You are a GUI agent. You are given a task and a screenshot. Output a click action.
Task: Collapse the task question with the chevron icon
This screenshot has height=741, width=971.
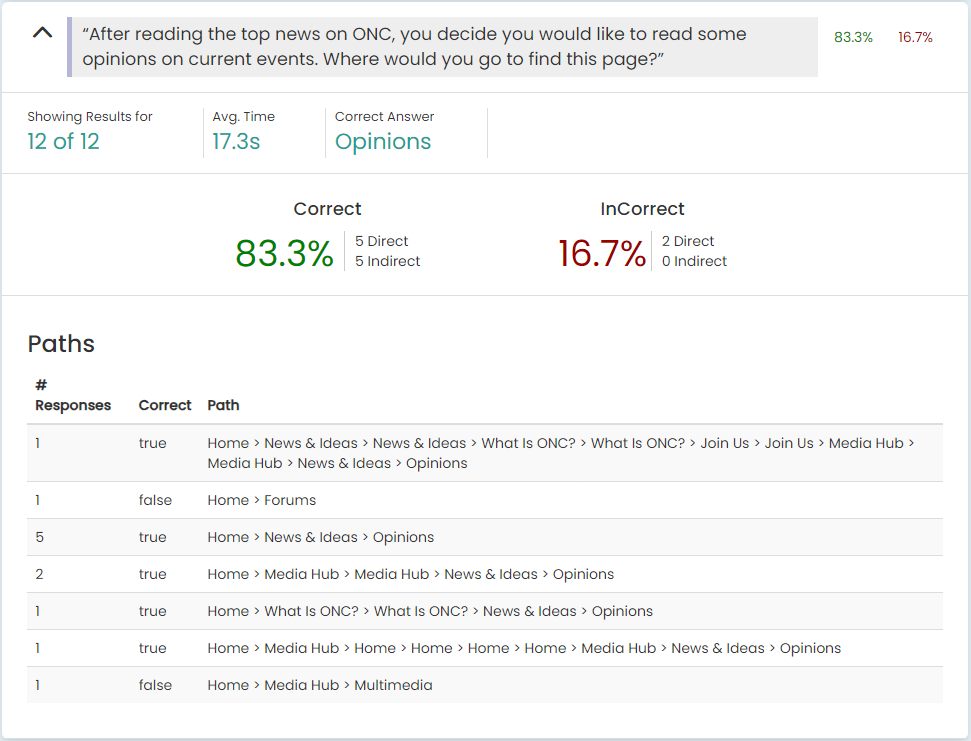tap(42, 33)
